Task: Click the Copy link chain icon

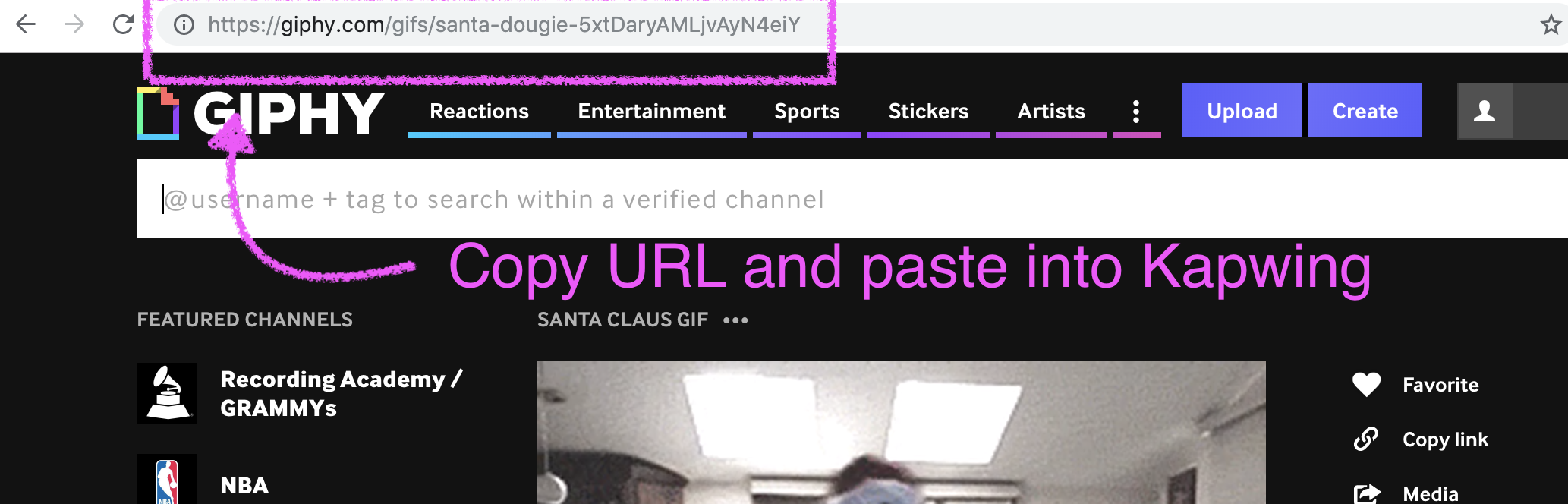Action: pos(1366,439)
